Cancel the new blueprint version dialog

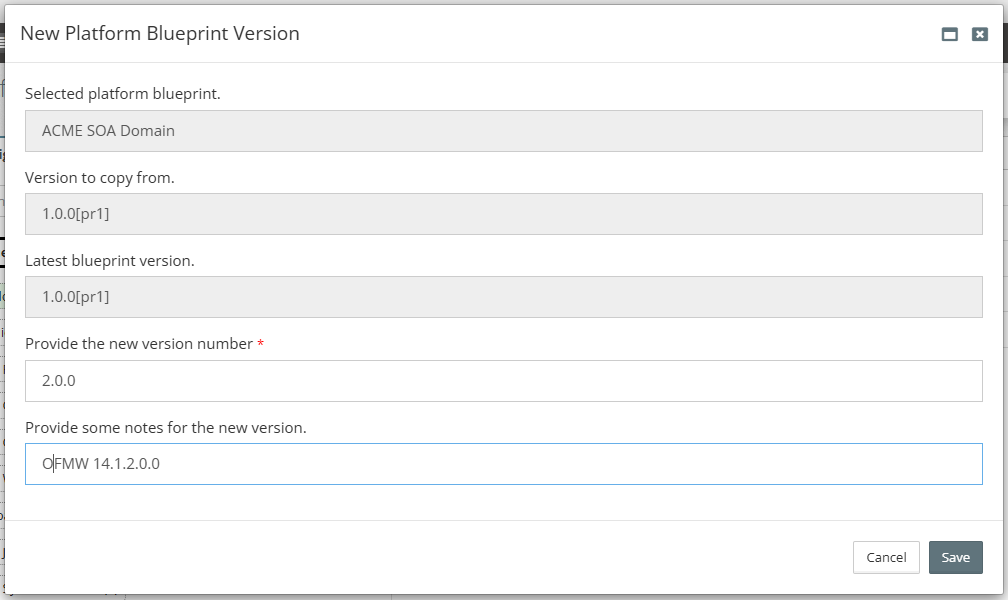point(885,557)
